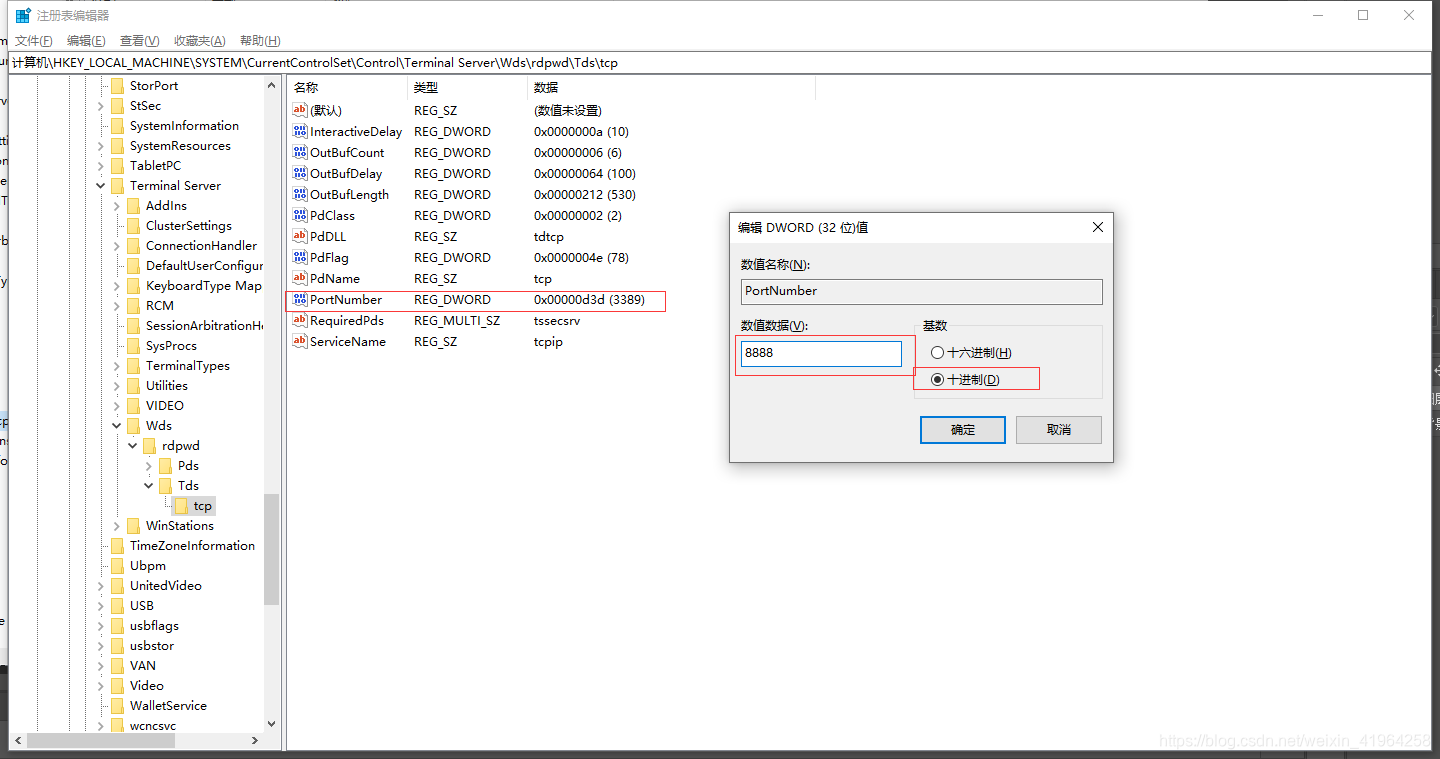Click the USB folder icon
The height and width of the screenshot is (759, 1440).
click(x=118, y=605)
